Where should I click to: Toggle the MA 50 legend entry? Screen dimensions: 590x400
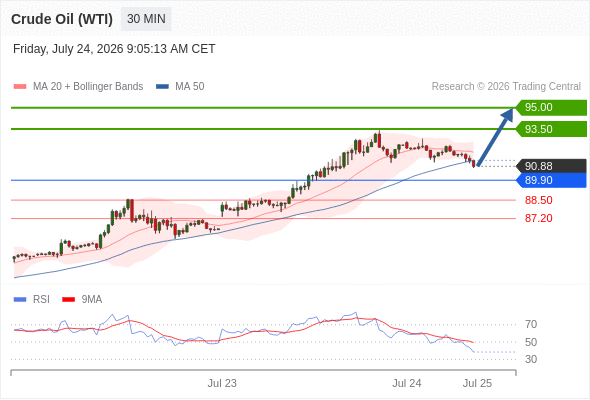(x=180, y=87)
